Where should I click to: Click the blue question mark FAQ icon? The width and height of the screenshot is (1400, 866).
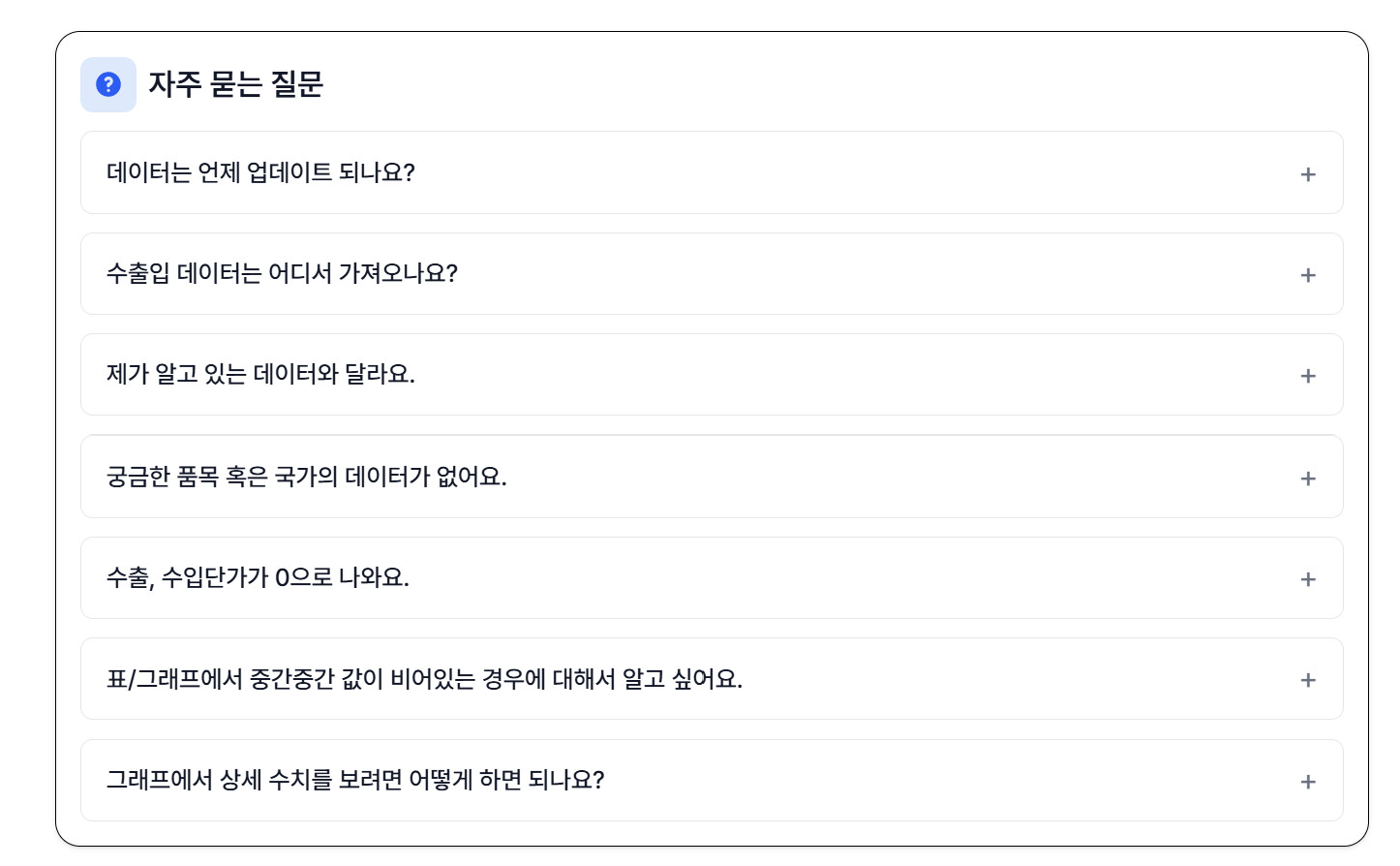click(x=108, y=84)
